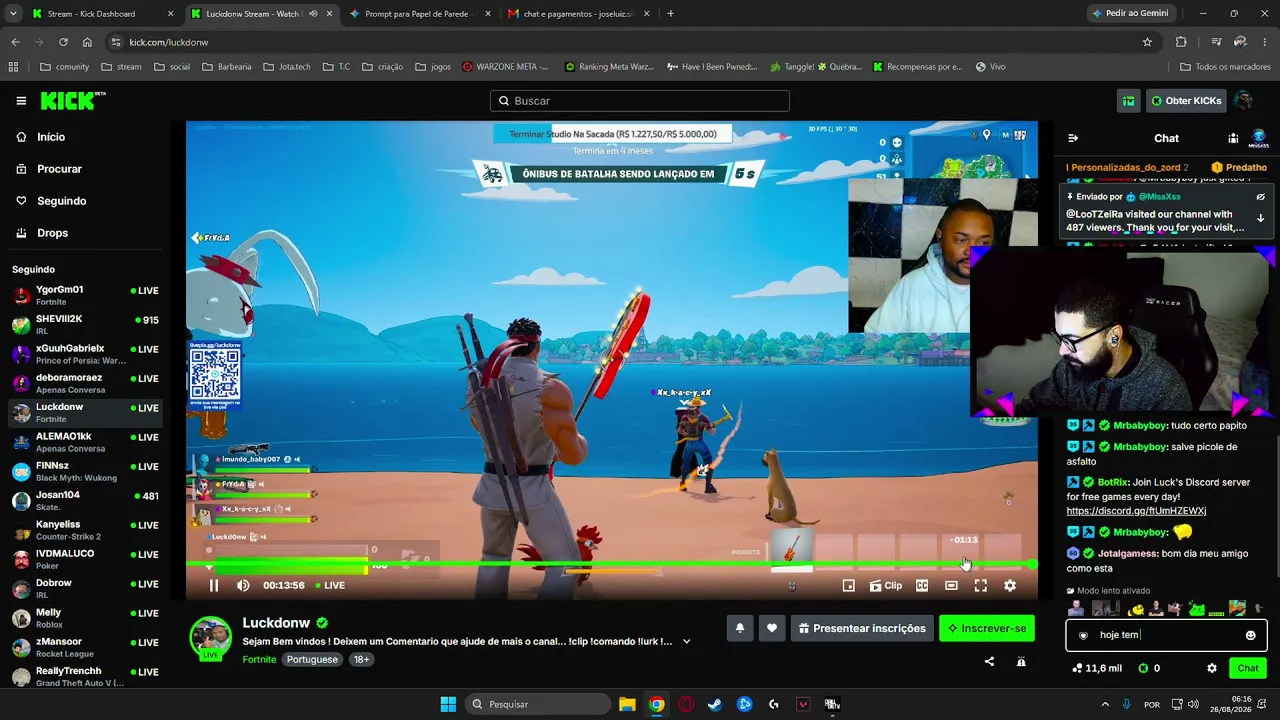Viewport: 1280px width, 720px height.
Task: Open Steam from the taskbar
Action: point(715,704)
